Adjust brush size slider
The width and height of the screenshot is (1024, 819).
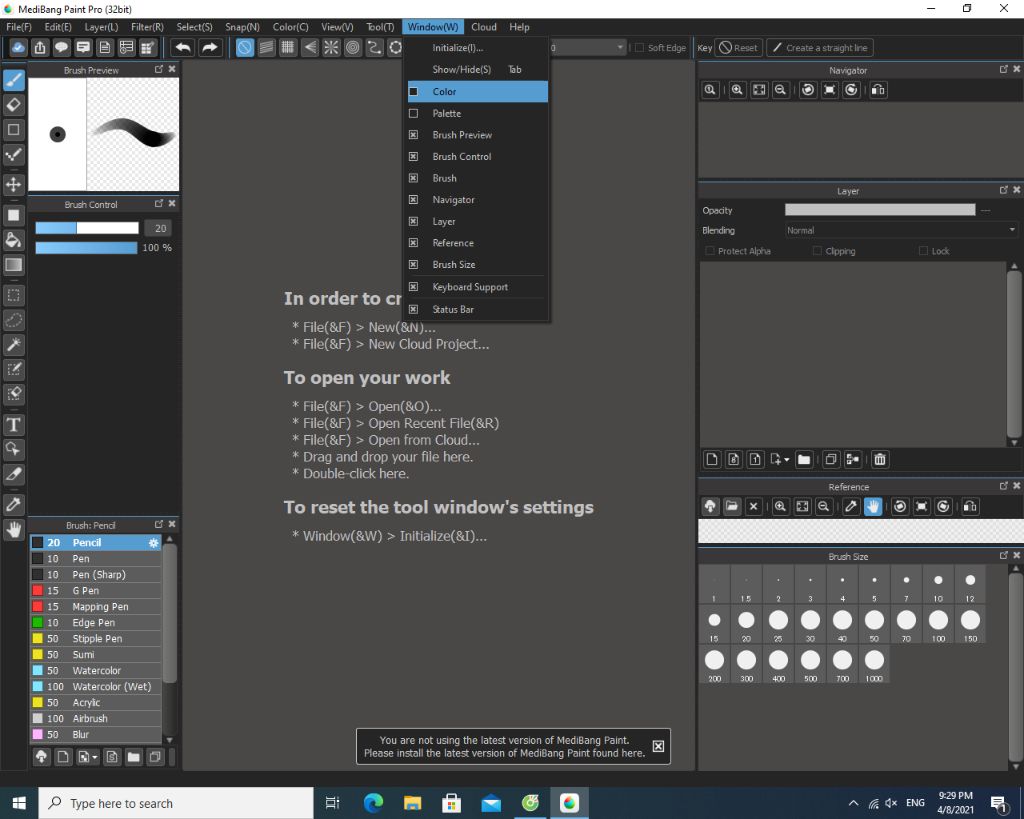coord(87,228)
